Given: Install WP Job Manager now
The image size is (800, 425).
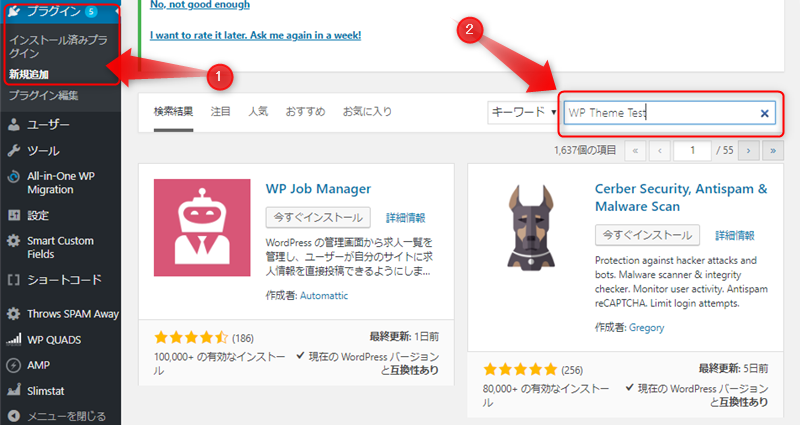Looking at the screenshot, I should (x=318, y=217).
